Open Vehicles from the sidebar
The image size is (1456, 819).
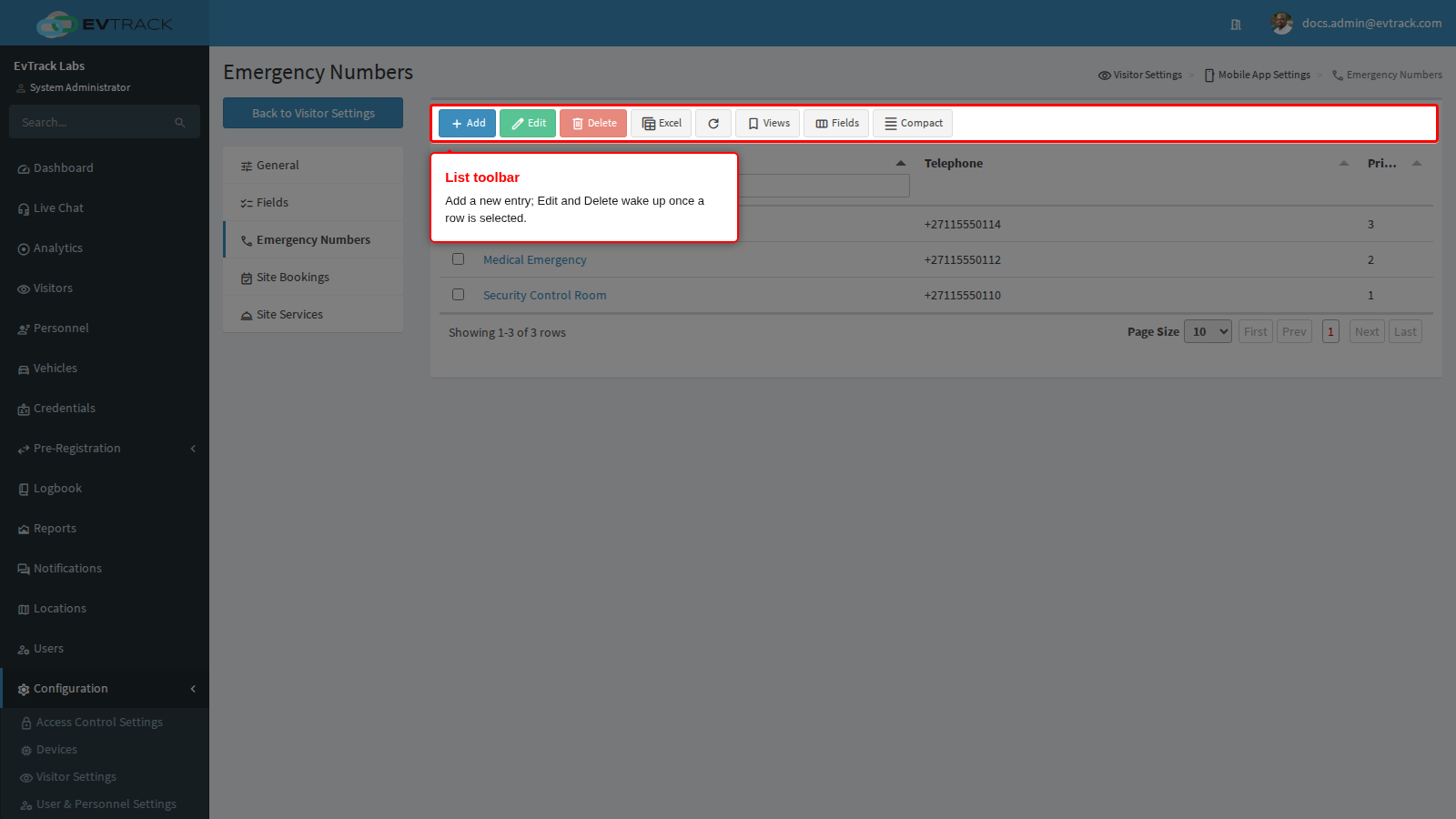click(105, 369)
